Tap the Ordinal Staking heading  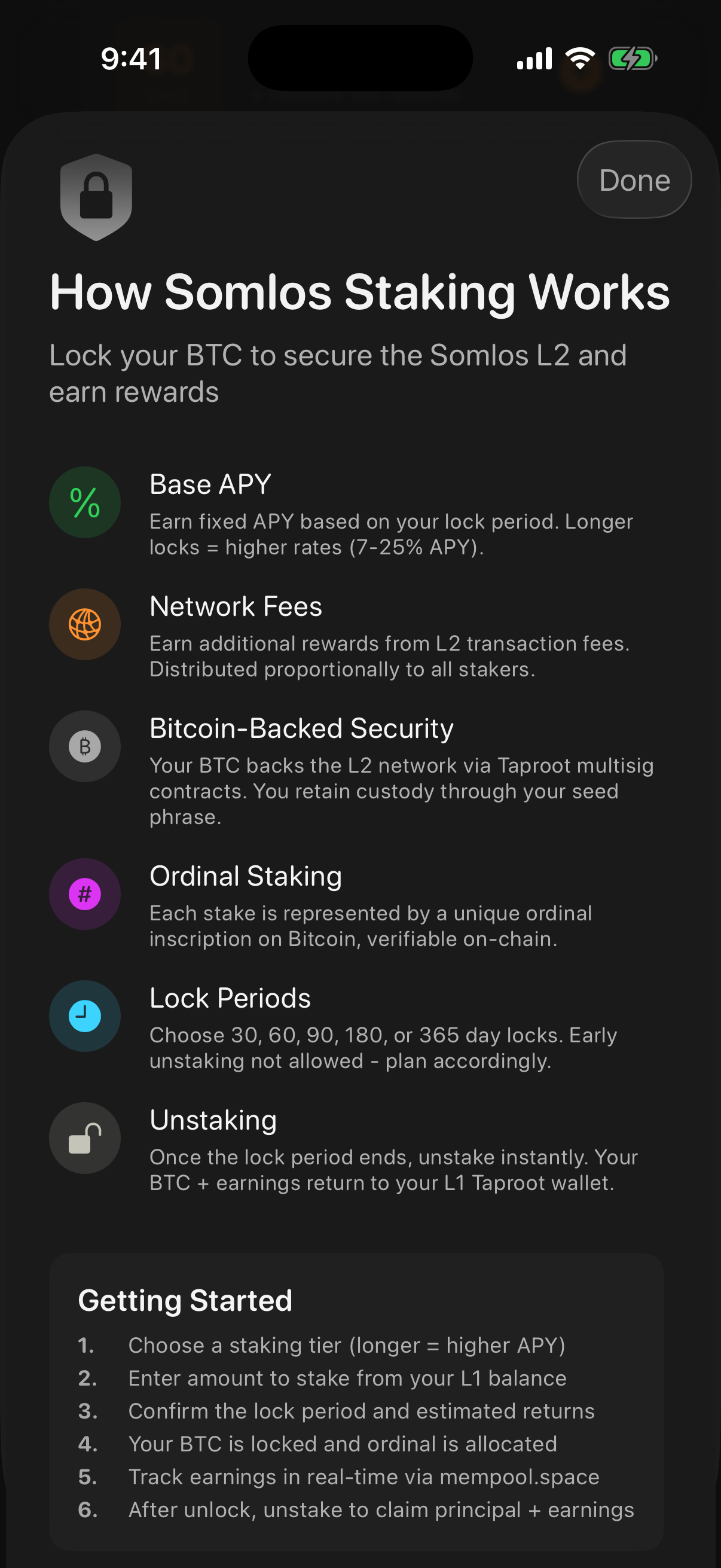246,877
